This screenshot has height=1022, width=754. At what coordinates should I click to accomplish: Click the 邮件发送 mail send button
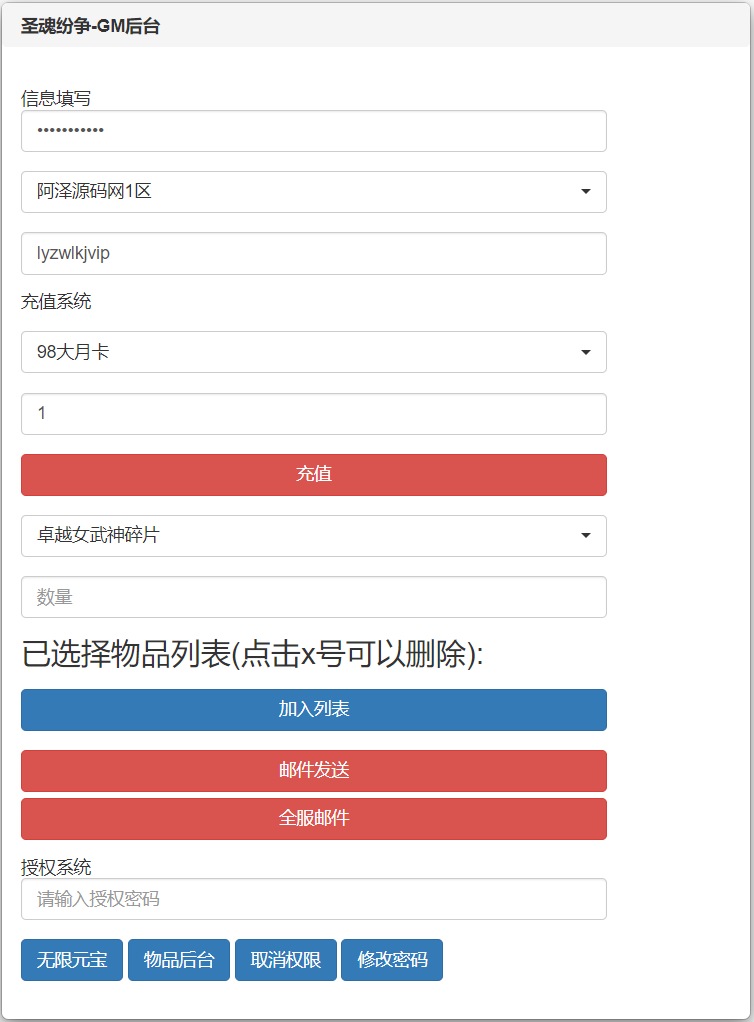(313, 771)
